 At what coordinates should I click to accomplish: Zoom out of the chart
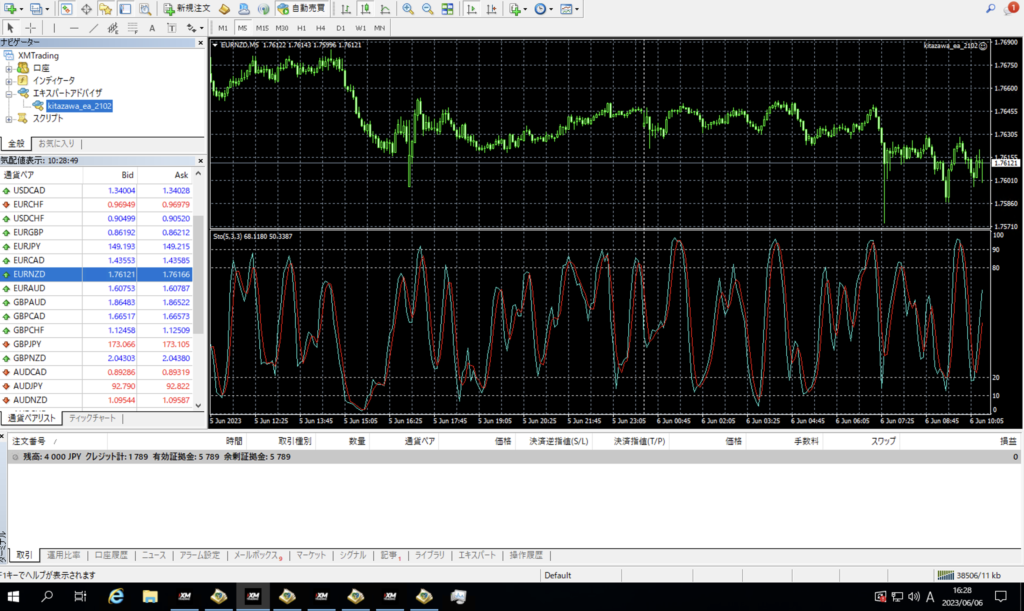426,9
